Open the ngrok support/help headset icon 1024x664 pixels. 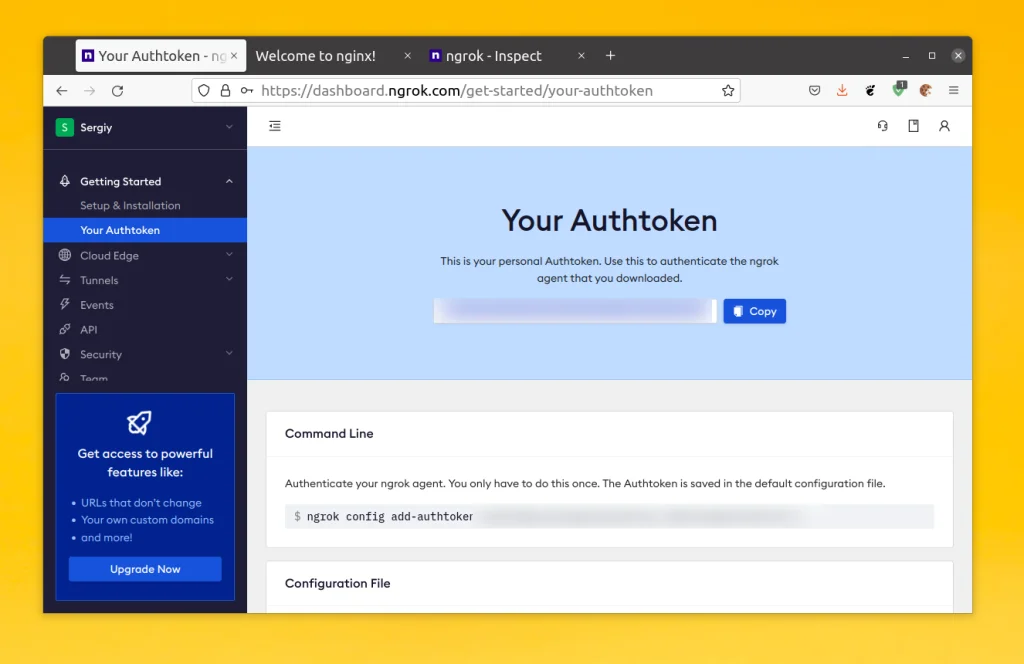pos(881,126)
